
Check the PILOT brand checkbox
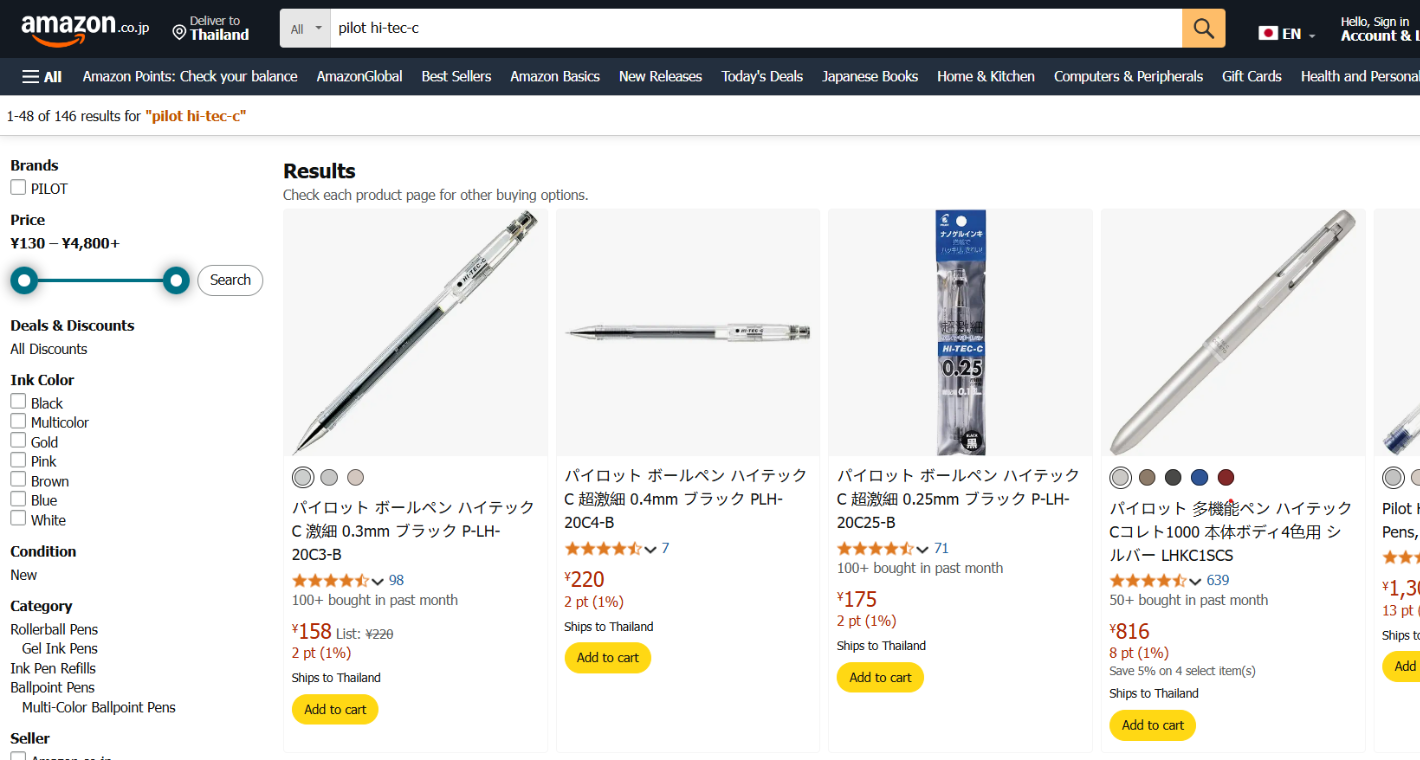18,188
